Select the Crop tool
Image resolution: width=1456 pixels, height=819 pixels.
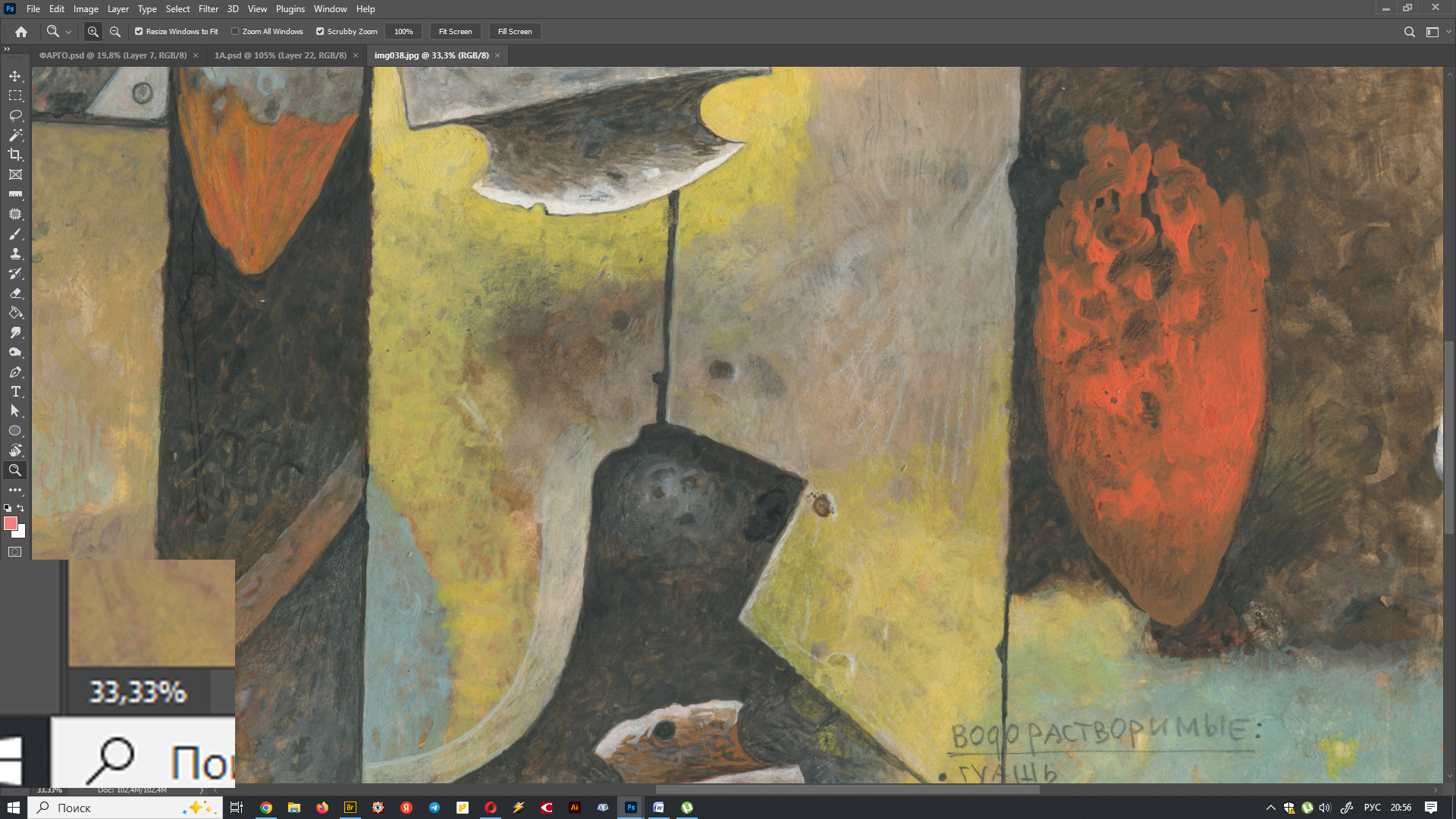pos(15,155)
